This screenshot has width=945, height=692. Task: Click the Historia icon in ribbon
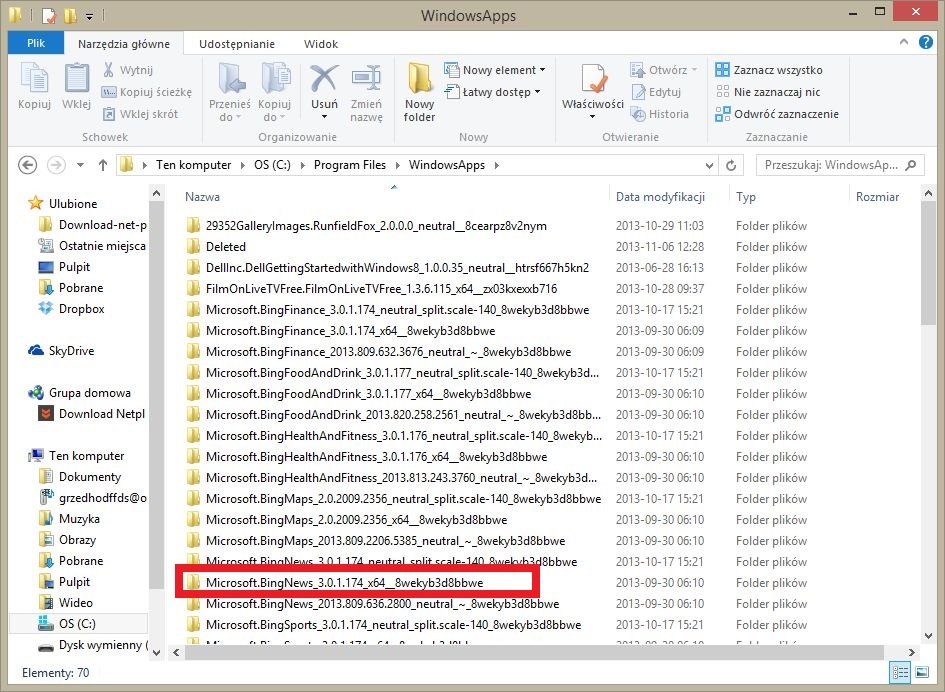click(x=638, y=114)
